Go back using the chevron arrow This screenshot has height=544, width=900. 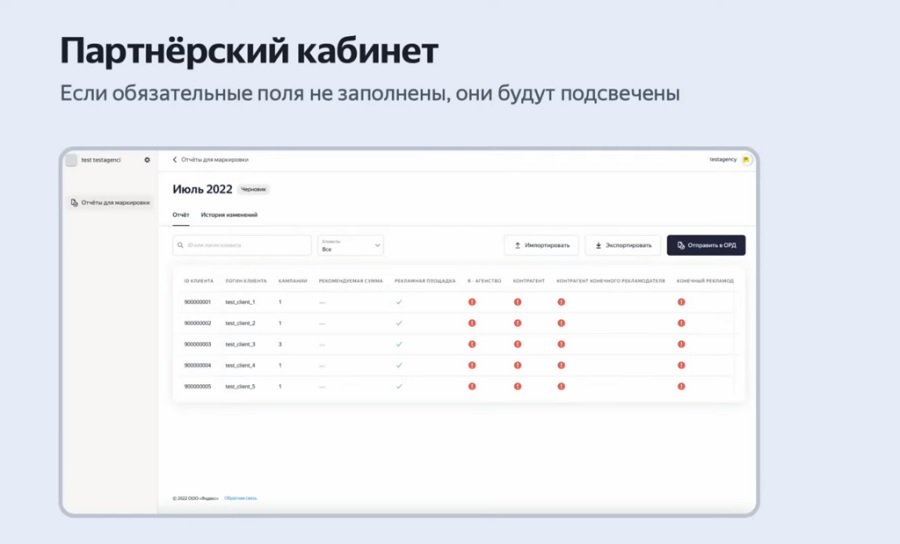tap(175, 160)
